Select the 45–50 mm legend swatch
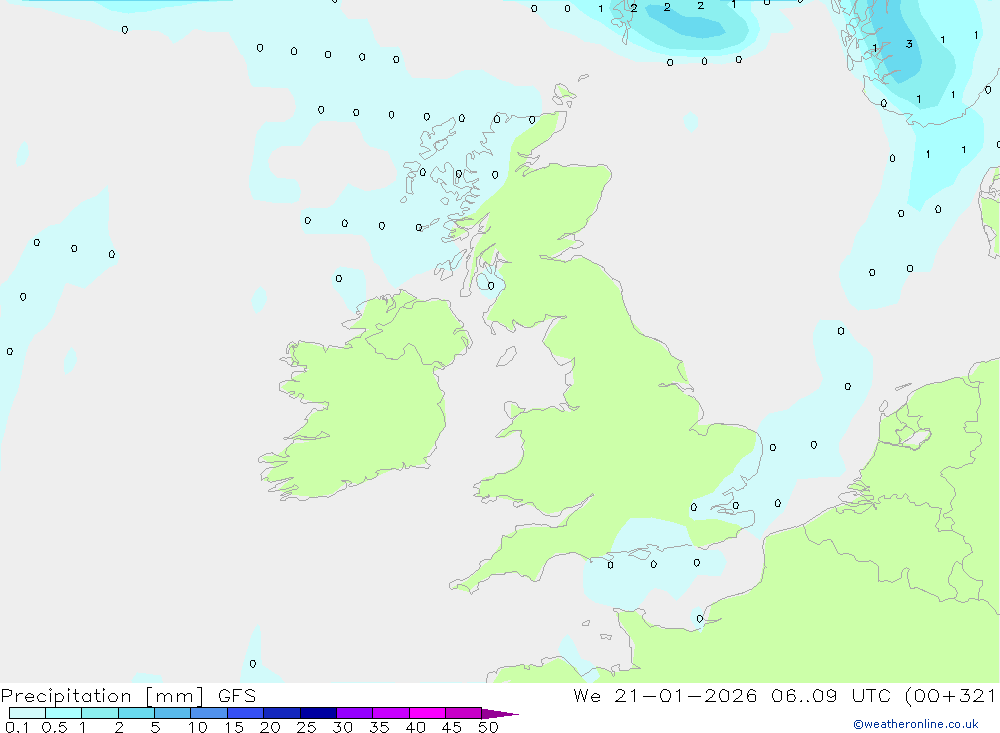Screen dimensions: 1000x733 coord(464,713)
